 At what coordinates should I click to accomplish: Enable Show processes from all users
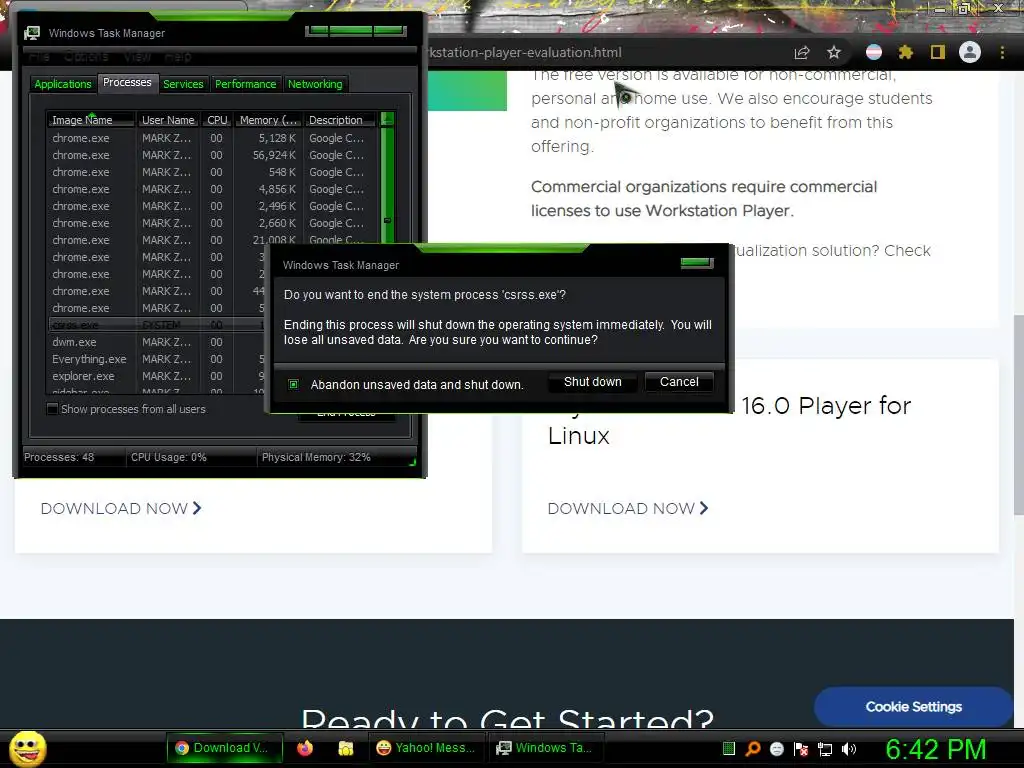coord(52,409)
